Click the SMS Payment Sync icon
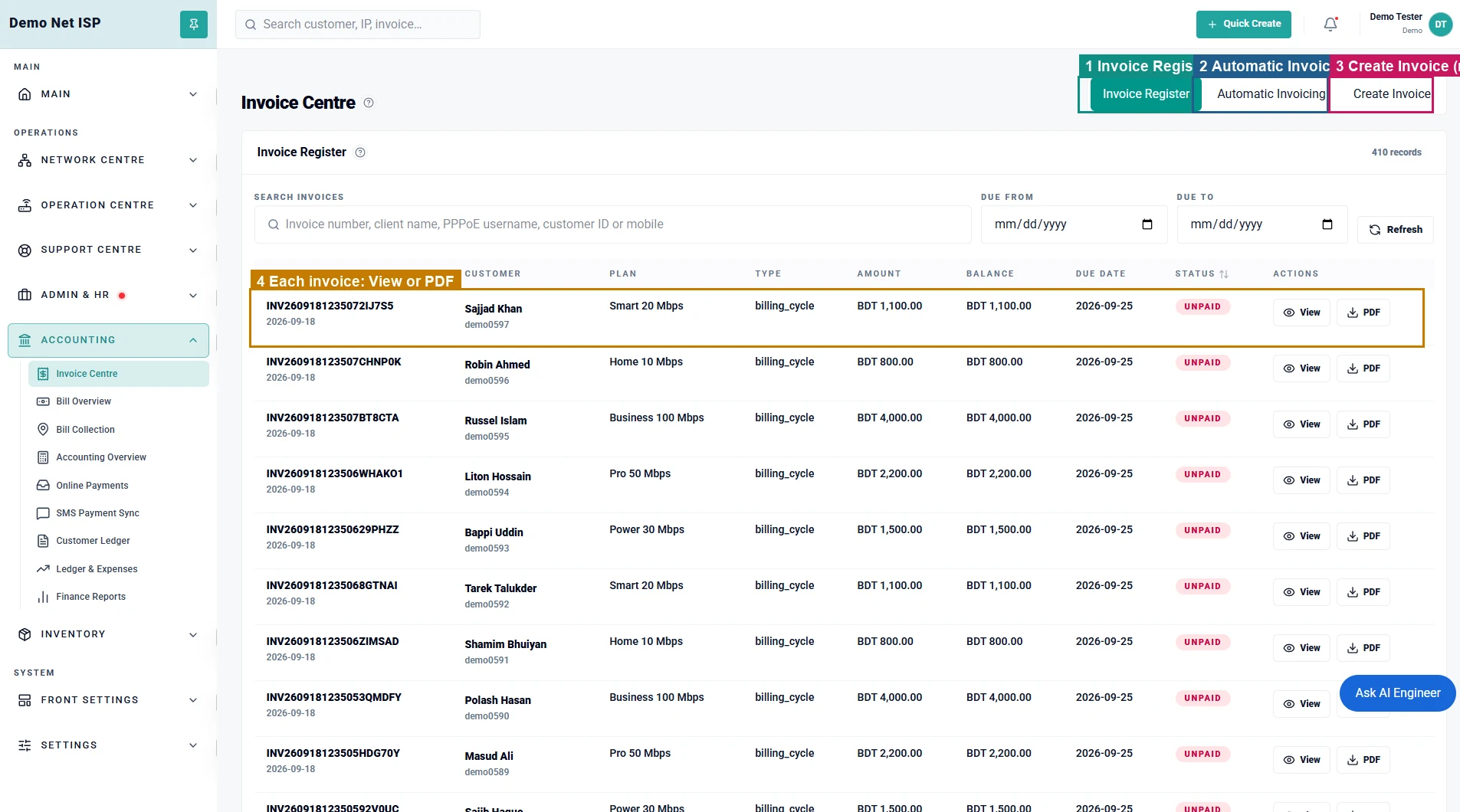This screenshot has width=1460, height=812. 43,513
